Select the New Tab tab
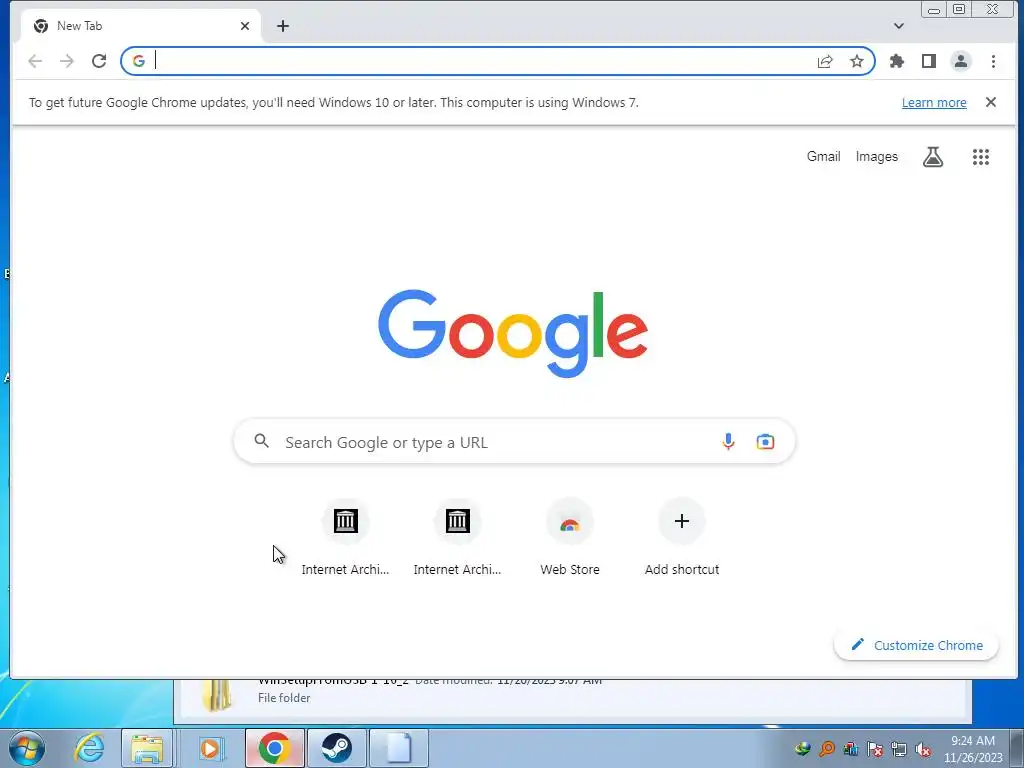1024x768 pixels. [x=140, y=26]
